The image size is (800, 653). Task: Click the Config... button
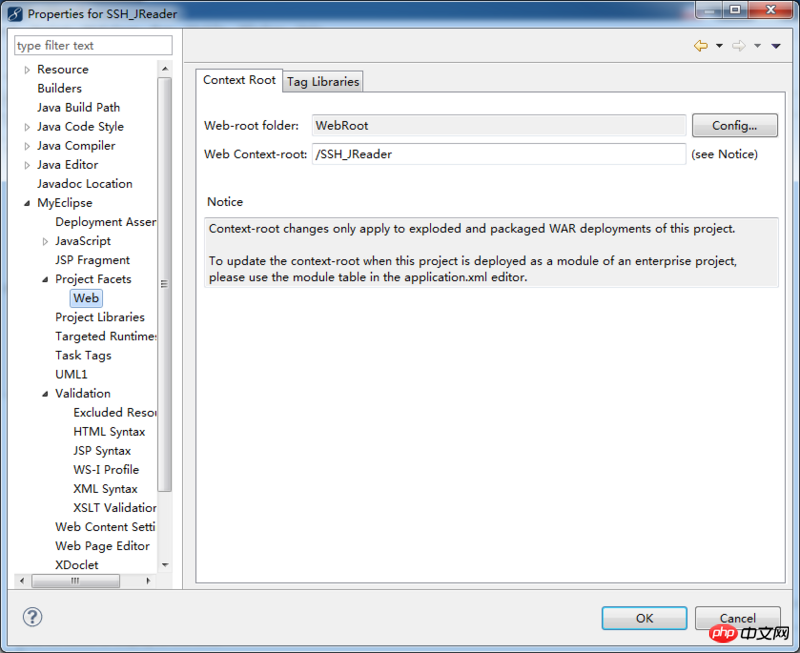click(735, 125)
